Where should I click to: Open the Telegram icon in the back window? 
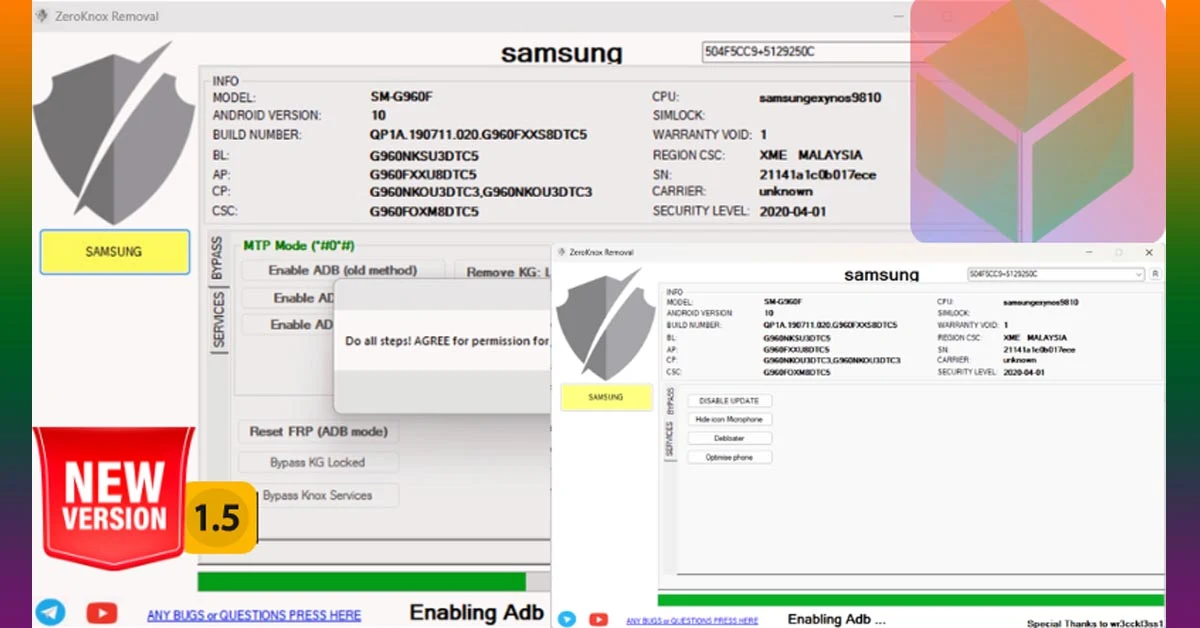tap(50, 613)
